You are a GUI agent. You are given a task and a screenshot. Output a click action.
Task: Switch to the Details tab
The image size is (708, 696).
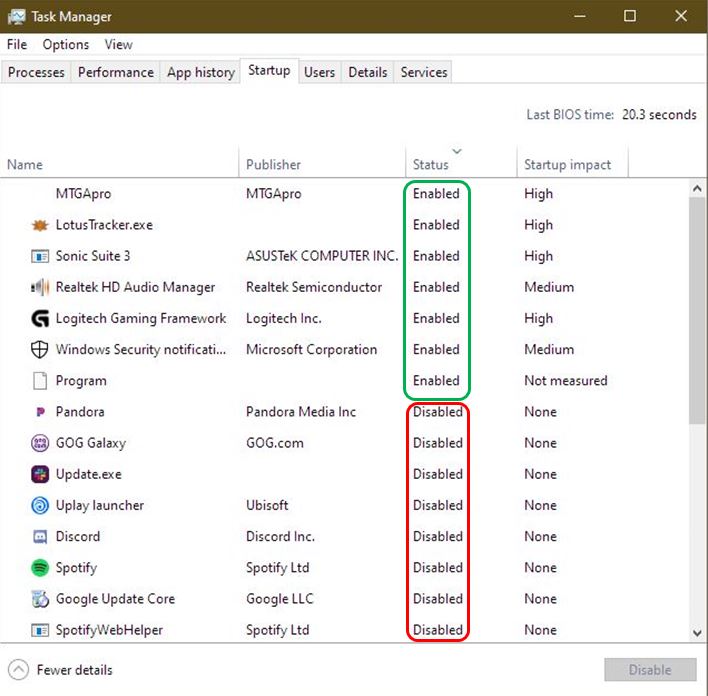pyautogui.click(x=368, y=72)
